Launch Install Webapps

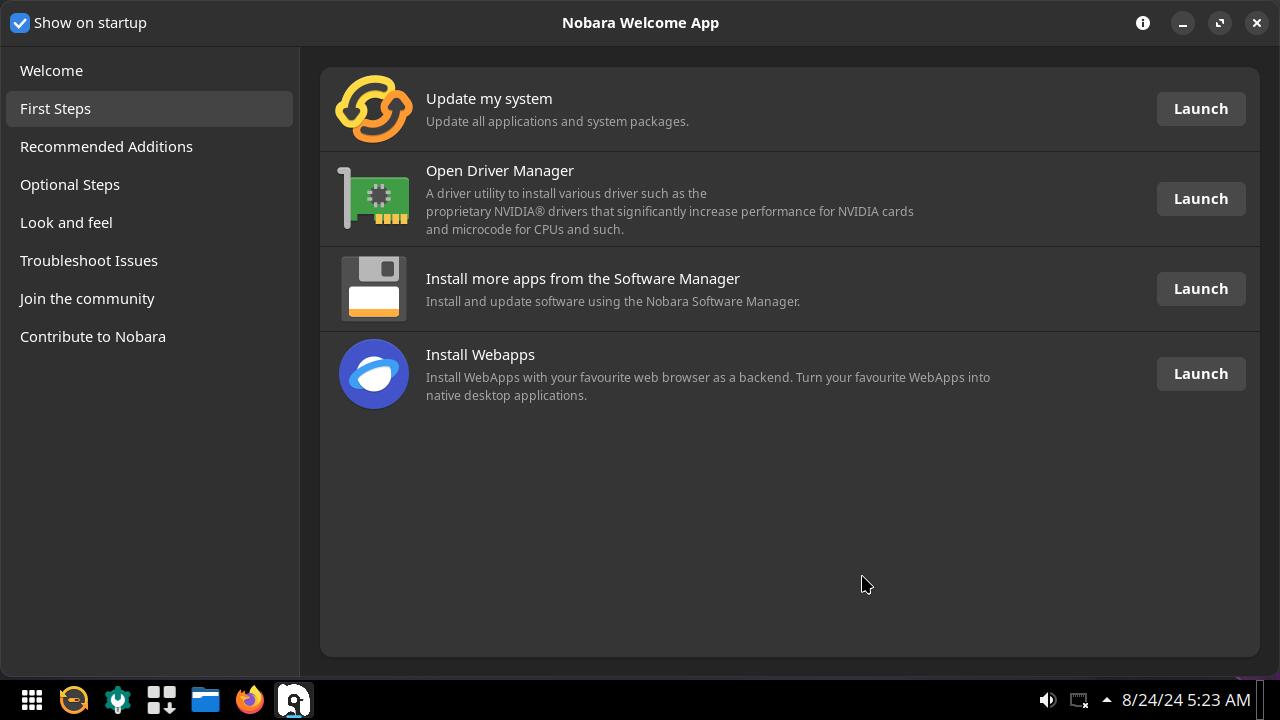[x=1201, y=374]
